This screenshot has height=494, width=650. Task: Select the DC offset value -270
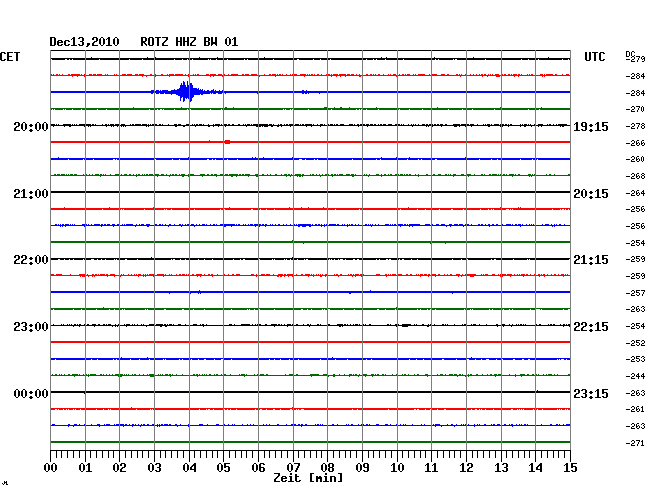(635, 109)
